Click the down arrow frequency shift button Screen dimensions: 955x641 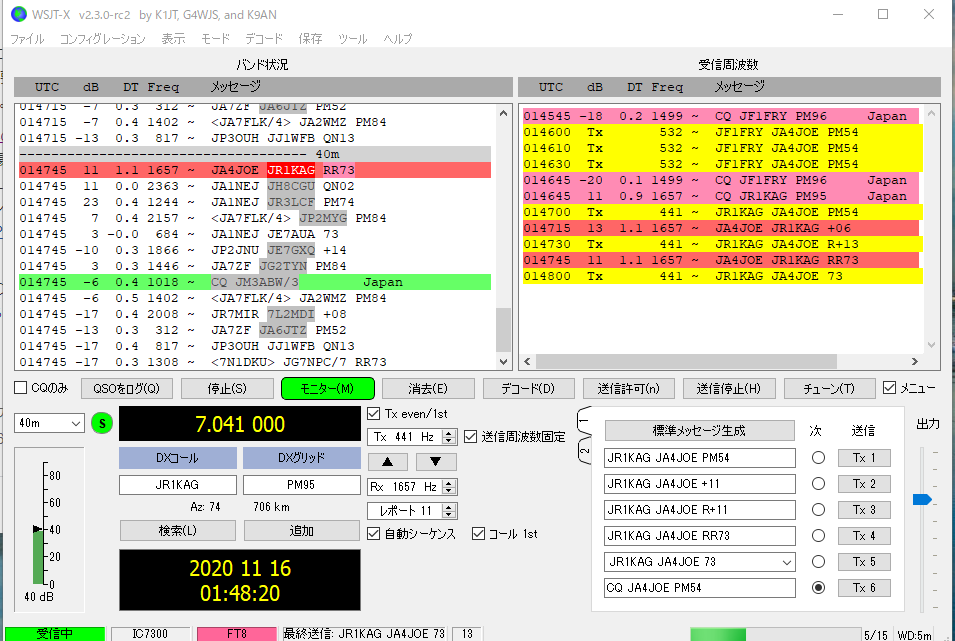click(x=435, y=462)
